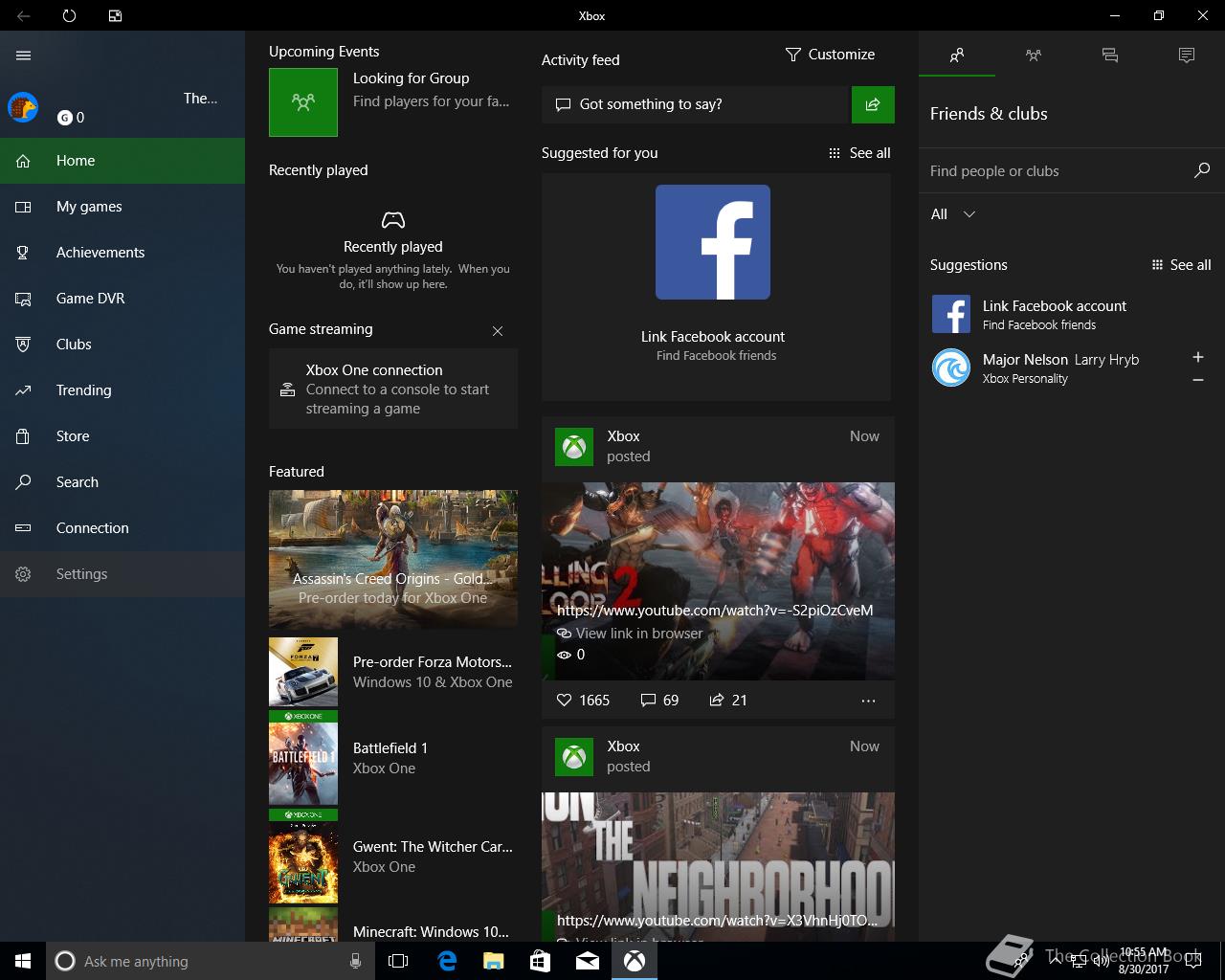Click Link Facebook account card in feed

[x=716, y=287]
